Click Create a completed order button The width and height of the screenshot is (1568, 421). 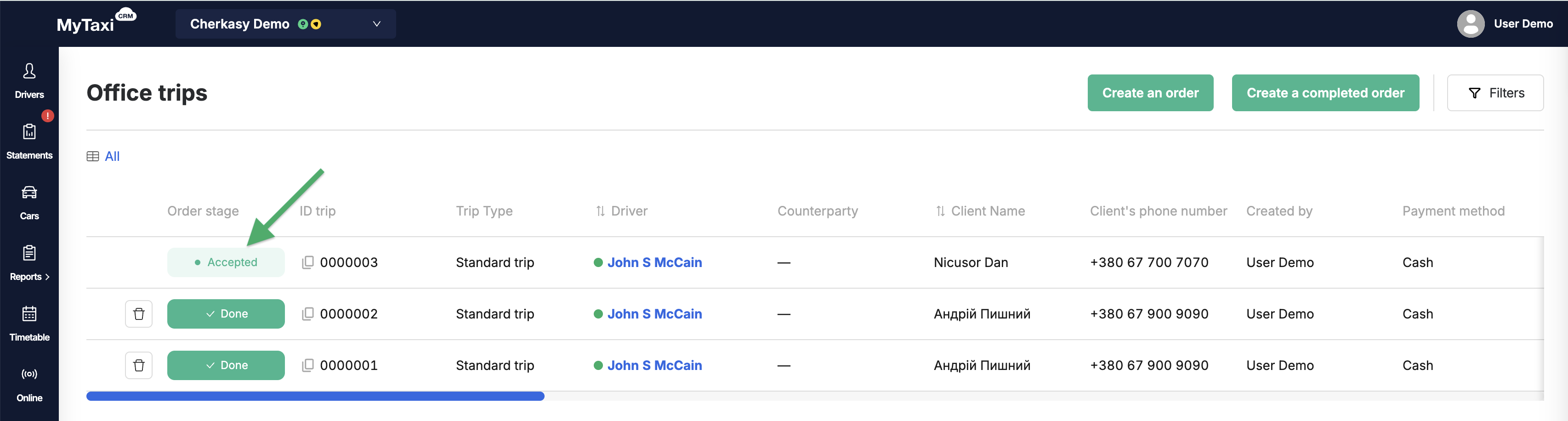(1325, 93)
